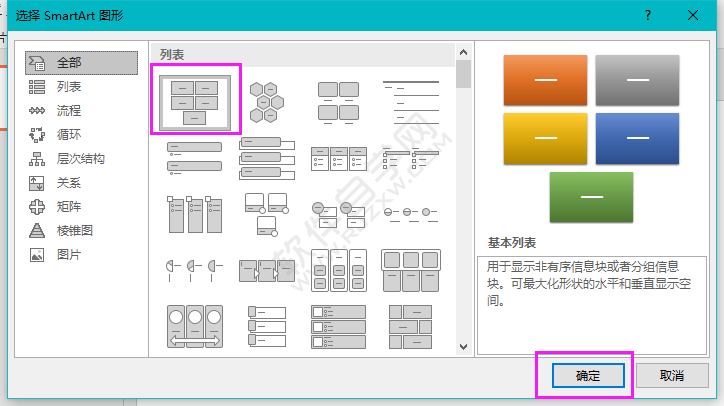Click the scroll down arrow in gallery
The height and width of the screenshot is (406, 724).
coord(464,346)
